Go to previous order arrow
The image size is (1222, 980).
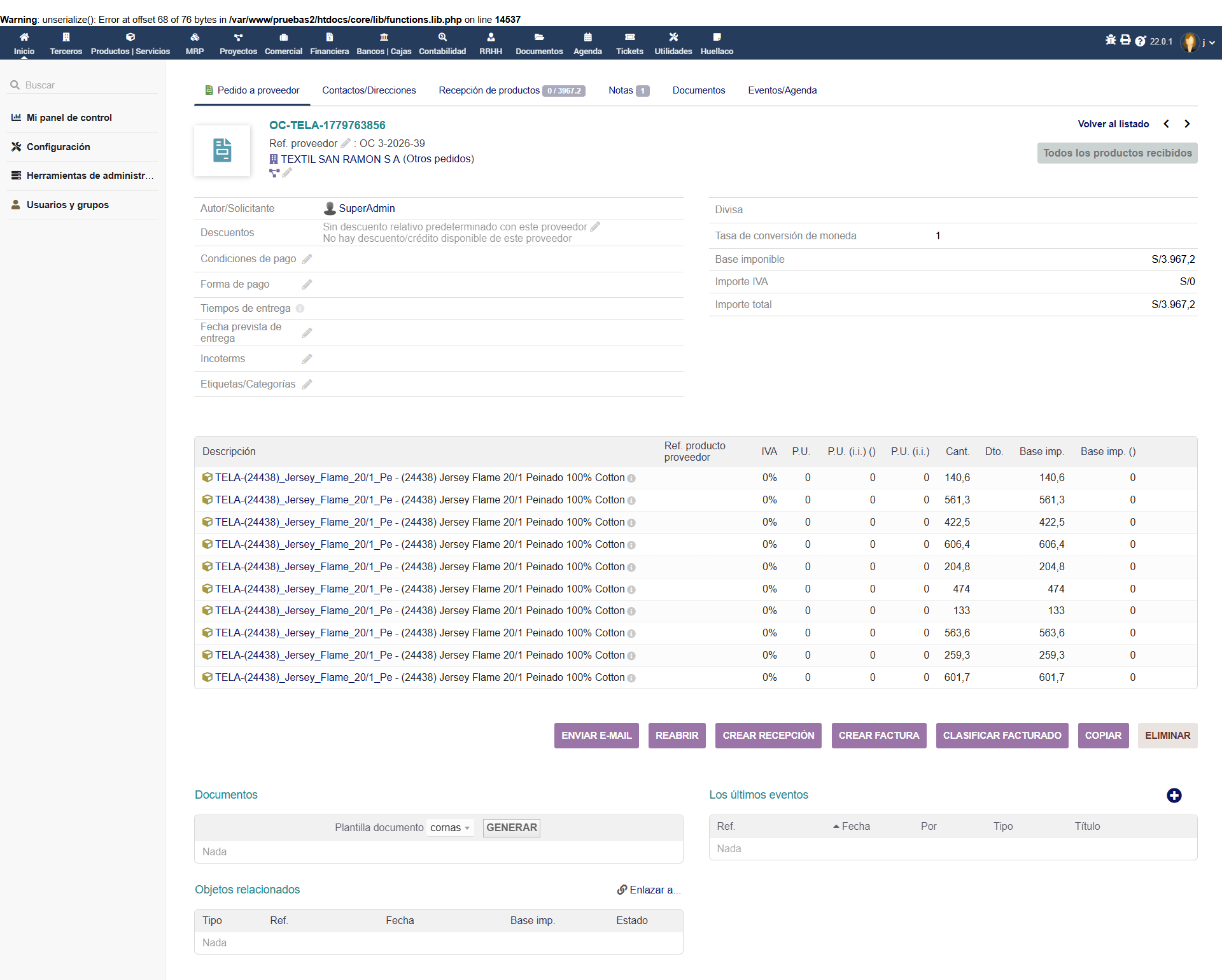pyautogui.click(x=1166, y=124)
